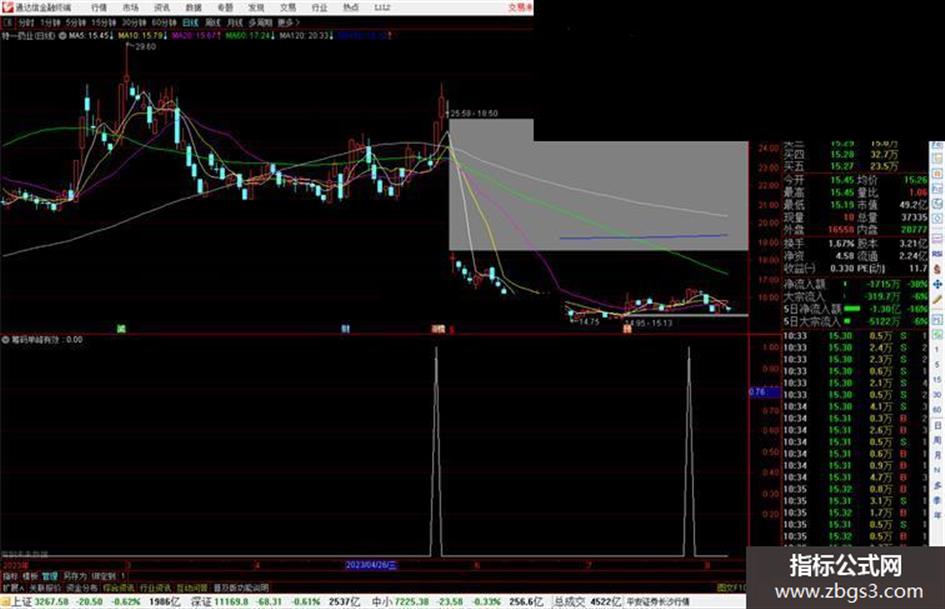
Task: Click the circle icon beside 筹码单峰有效 indicator
Action: click(x=5, y=340)
